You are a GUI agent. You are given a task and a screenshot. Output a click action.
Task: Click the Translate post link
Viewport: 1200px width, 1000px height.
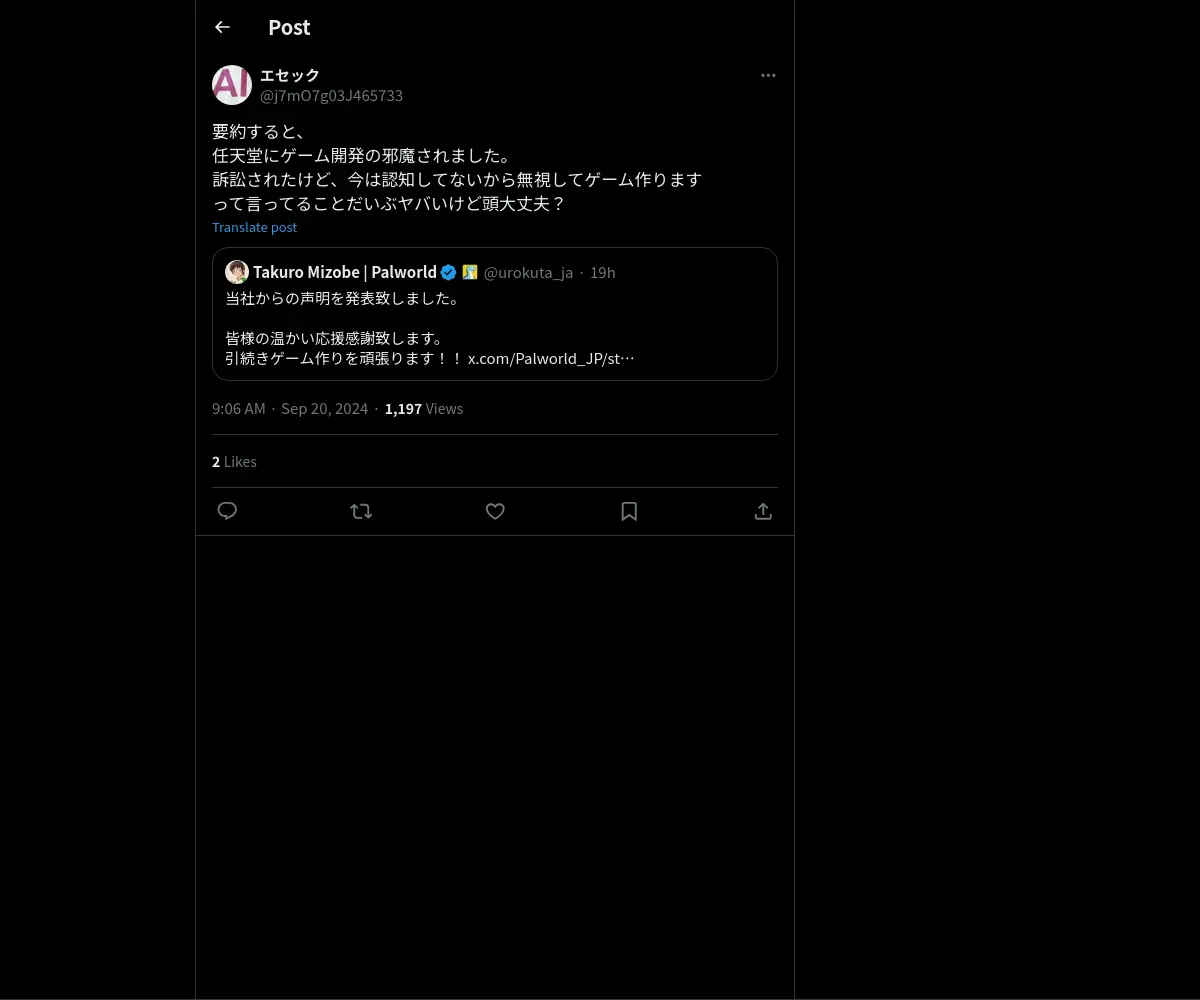click(254, 227)
